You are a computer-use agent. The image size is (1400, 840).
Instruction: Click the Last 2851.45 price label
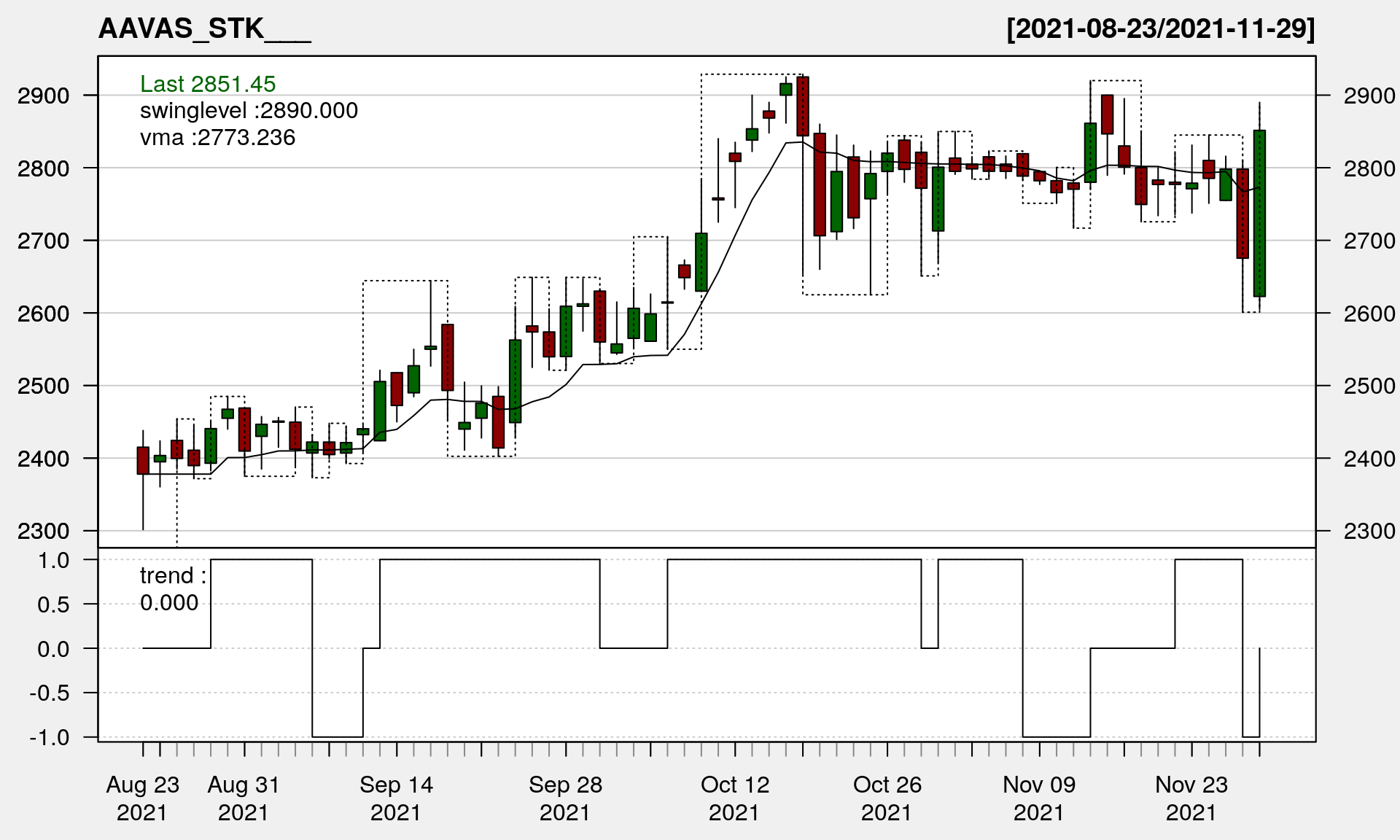click(x=208, y=84)
